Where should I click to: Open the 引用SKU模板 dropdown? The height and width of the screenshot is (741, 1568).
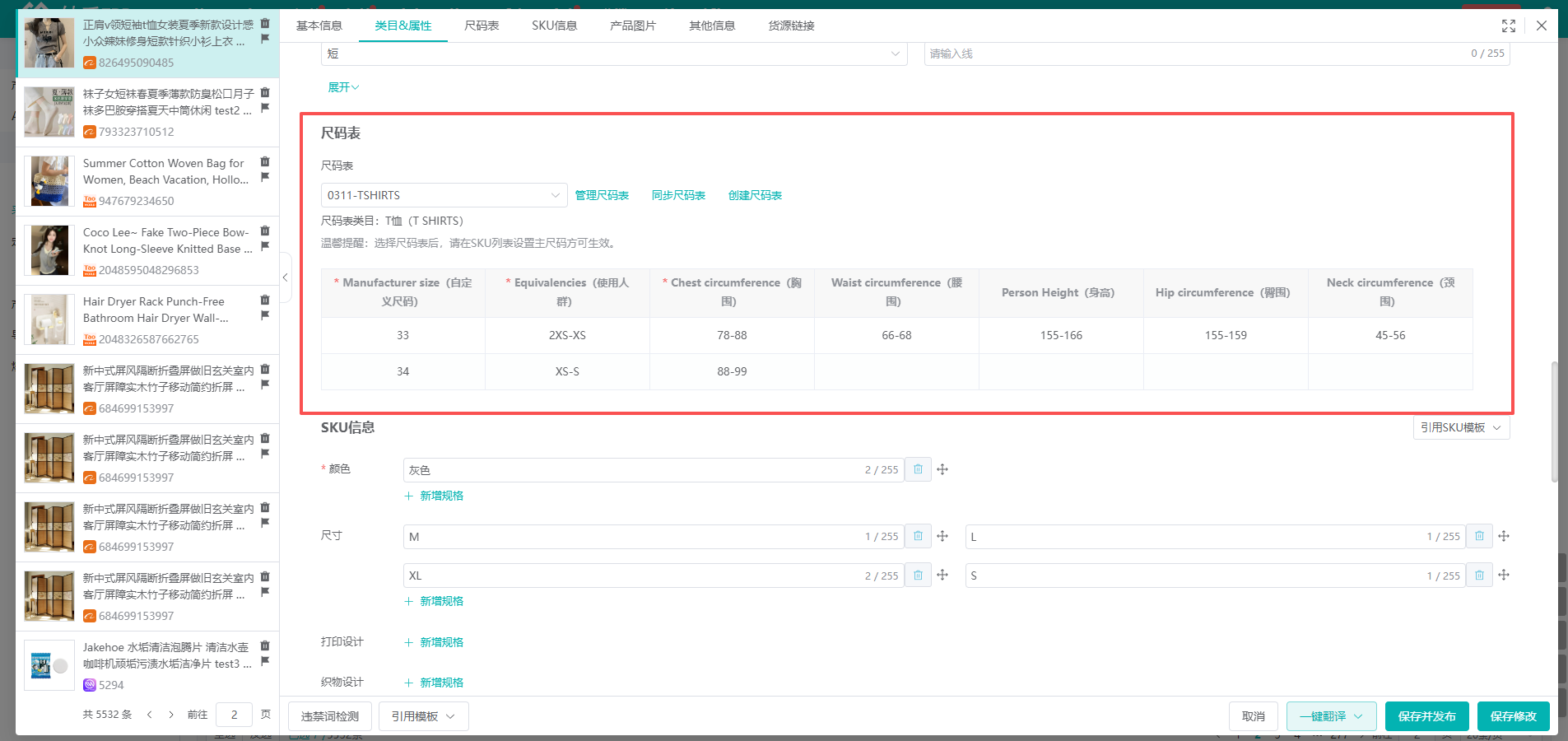coord(1461,427)
